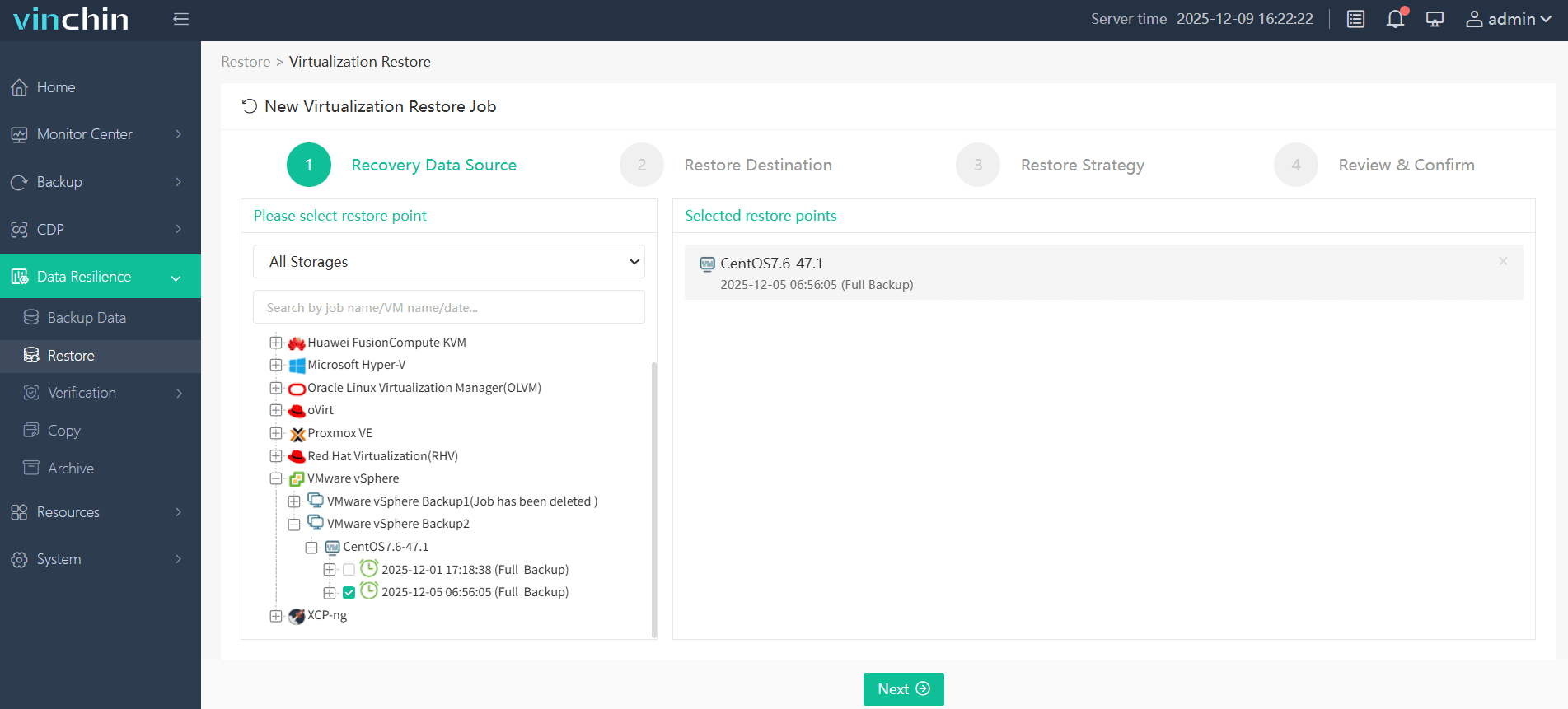Image resolution: width=1568 pixels, height=709 pixels.
Task: Expand the CDP menu
Action: [x=101, y=230]
